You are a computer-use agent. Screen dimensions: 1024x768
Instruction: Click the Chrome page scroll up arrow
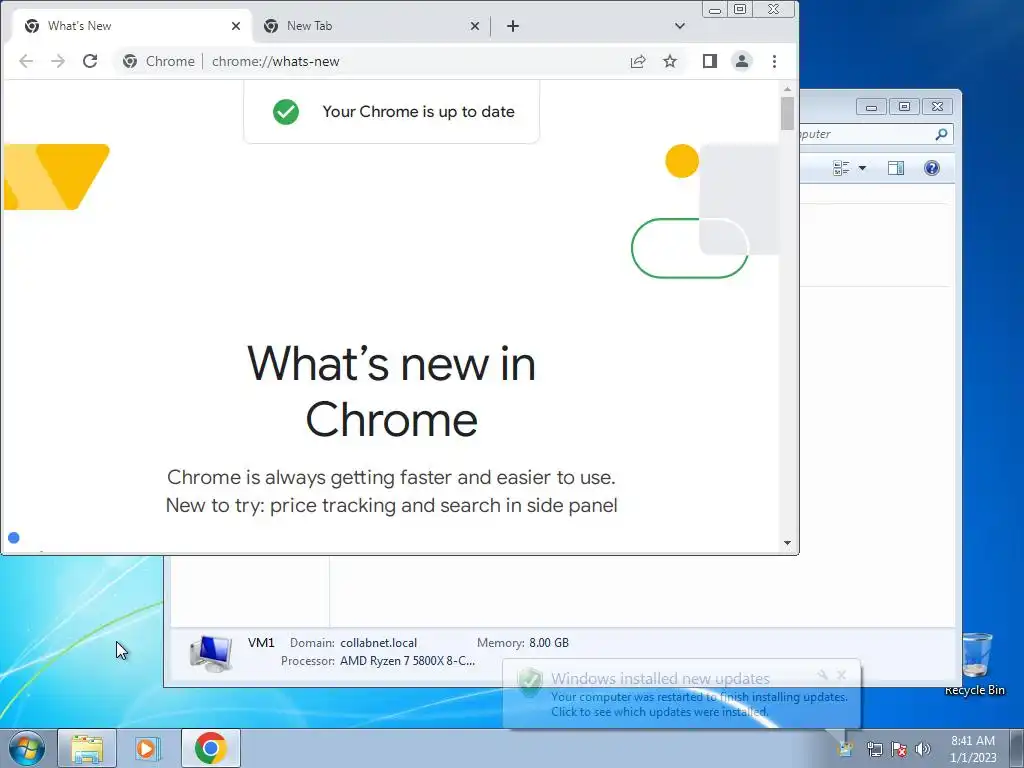point(788,89)
